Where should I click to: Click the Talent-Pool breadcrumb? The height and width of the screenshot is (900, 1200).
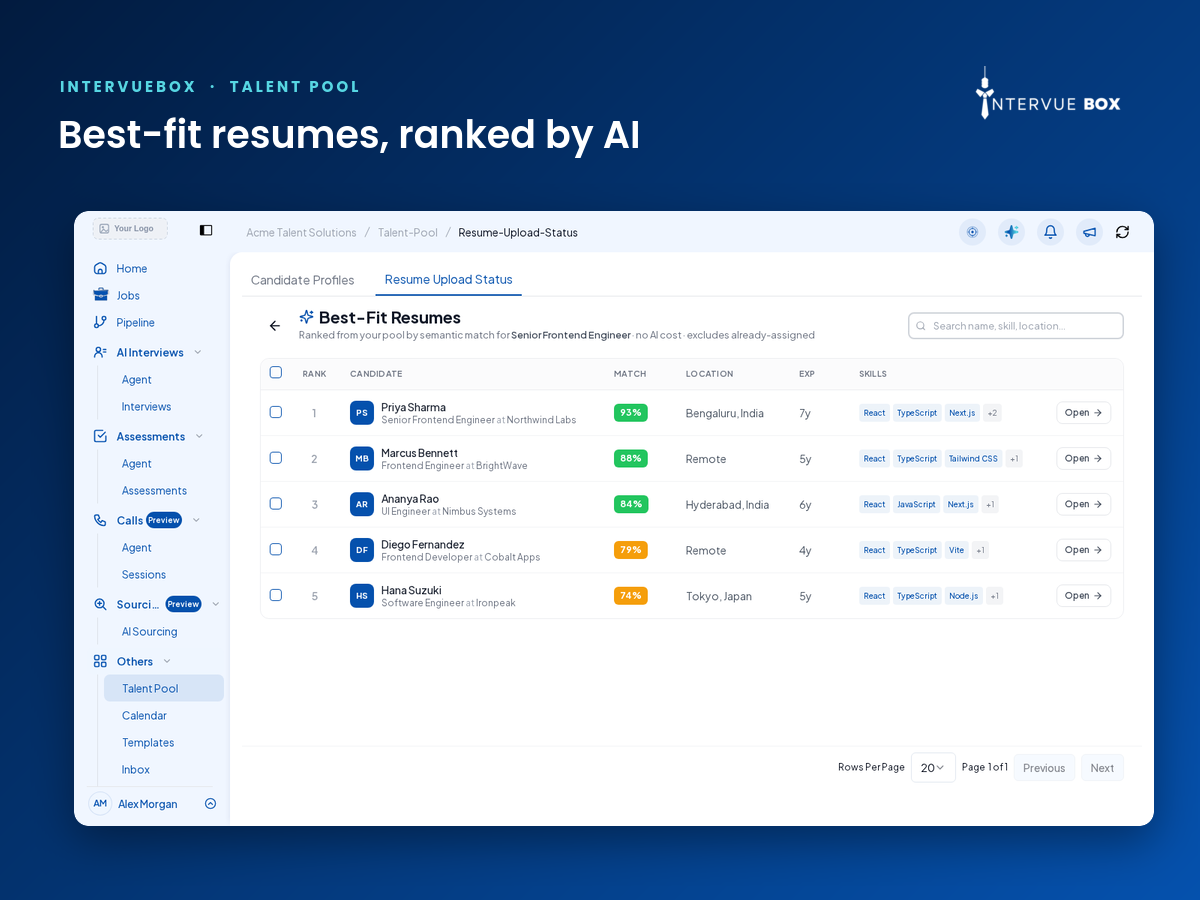tap(408, 232)
